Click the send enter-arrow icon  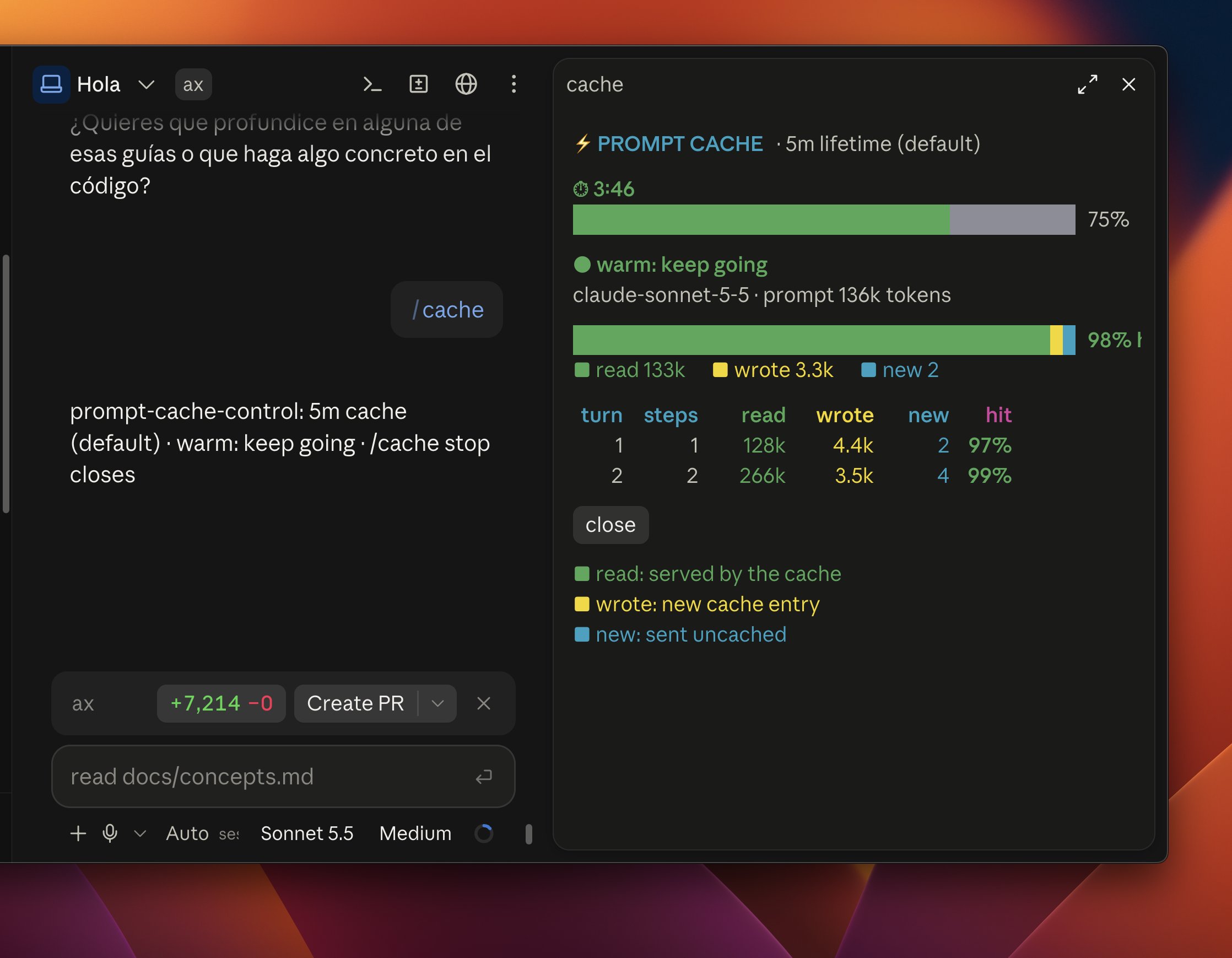[483, 777]
